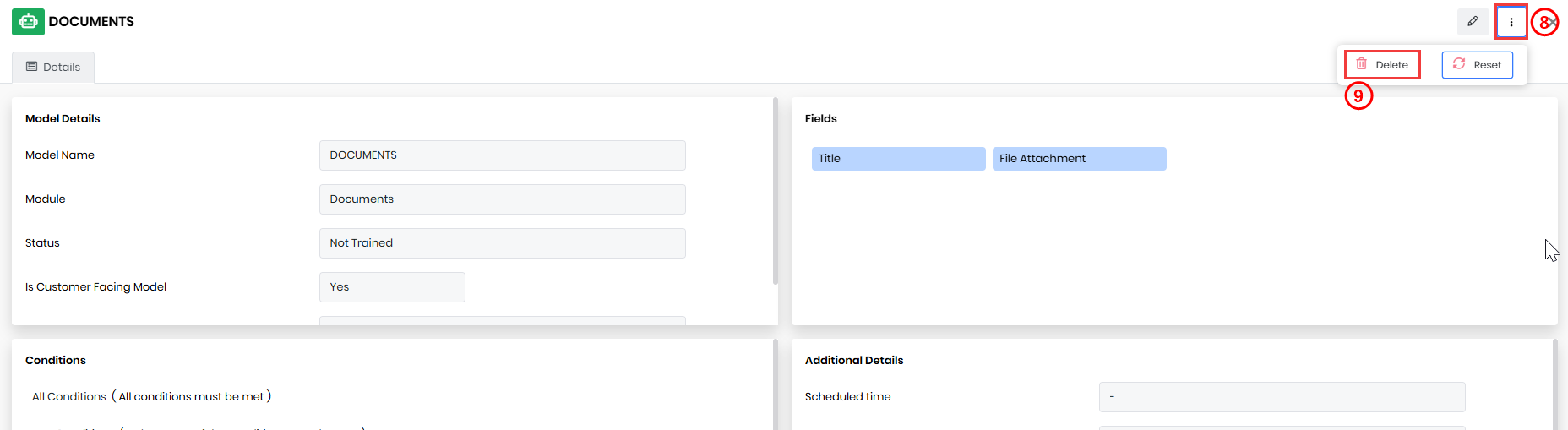
Task: Click the Status field showing Not Trained
Action: pyautogui.click(x=502, y=243)
